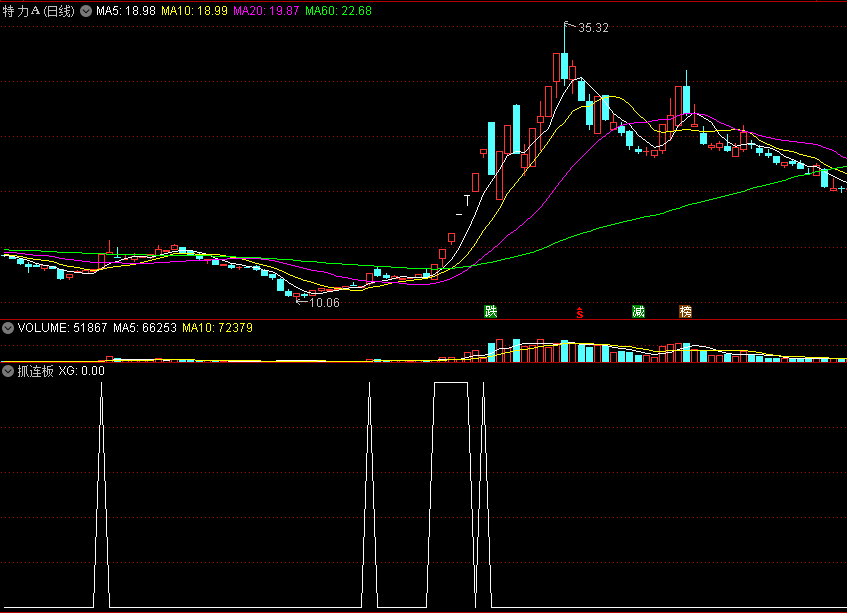Screen dimensions: 847x613
Task: Click the green MA60: 22.68 label
Action: tap(339, 11)
